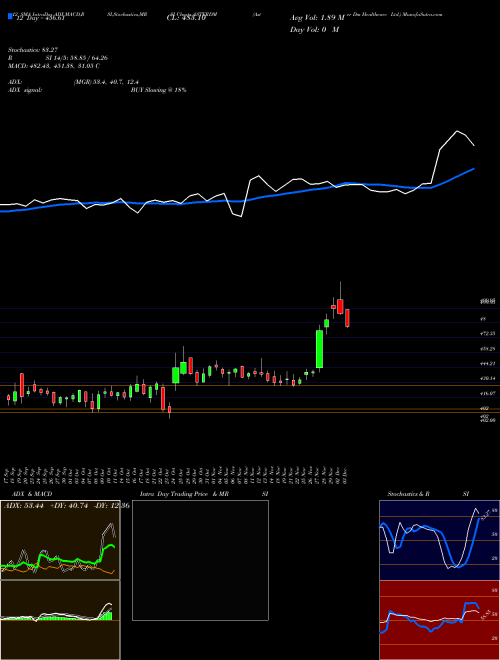500x660 pixels.
Task: Open the ADX indicator mini chart
Action: pos(60,540)
